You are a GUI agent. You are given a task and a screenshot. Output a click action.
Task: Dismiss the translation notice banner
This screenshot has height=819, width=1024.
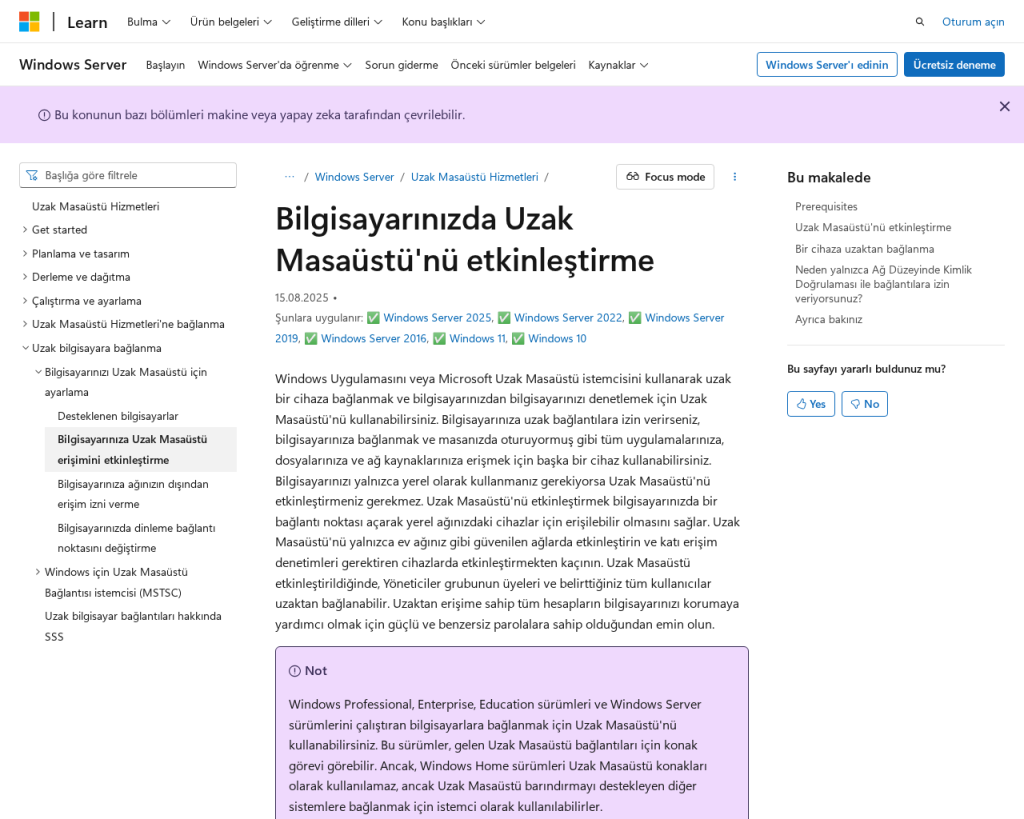1004,106
